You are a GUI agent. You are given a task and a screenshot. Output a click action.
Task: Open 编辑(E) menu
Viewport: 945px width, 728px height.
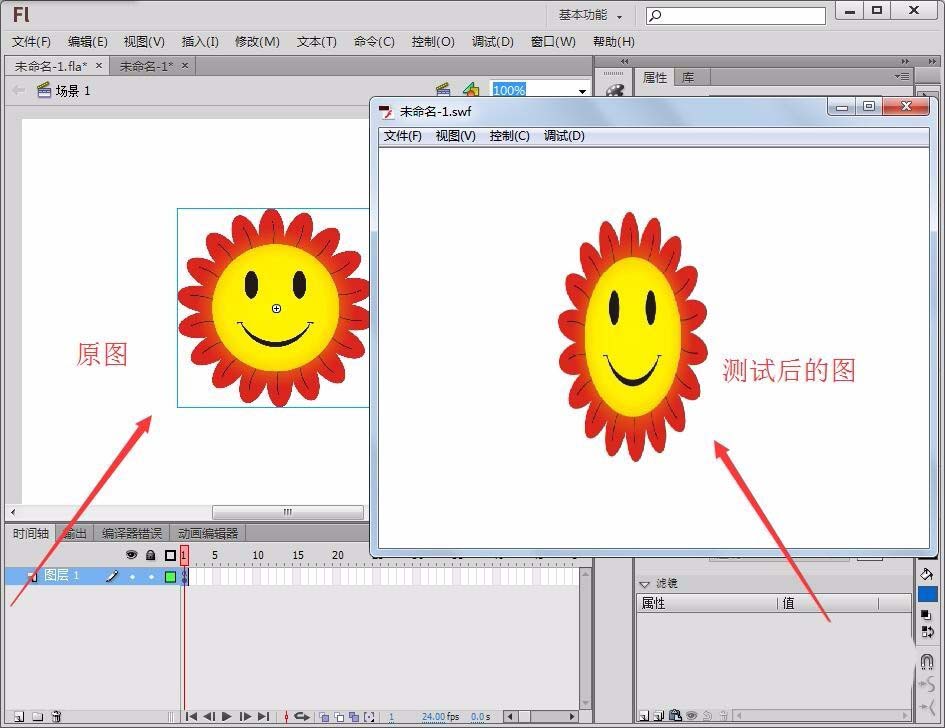(87, 42)
